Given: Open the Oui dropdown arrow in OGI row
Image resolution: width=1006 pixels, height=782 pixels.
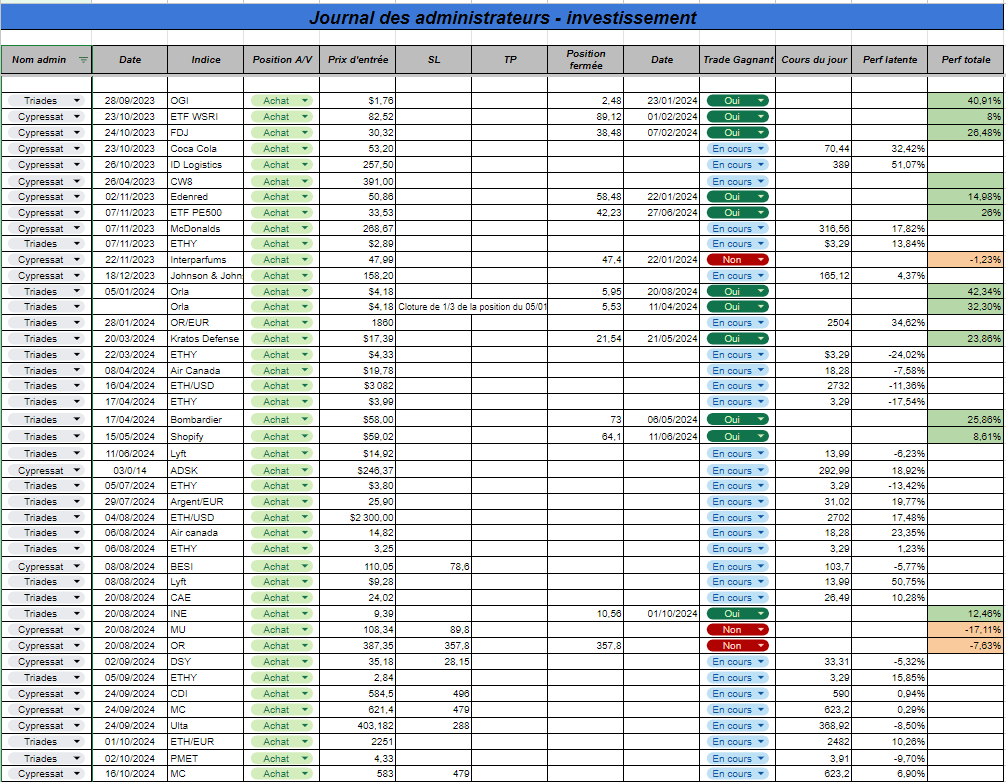Looking at the screenshot, I should tap(761, 101).
